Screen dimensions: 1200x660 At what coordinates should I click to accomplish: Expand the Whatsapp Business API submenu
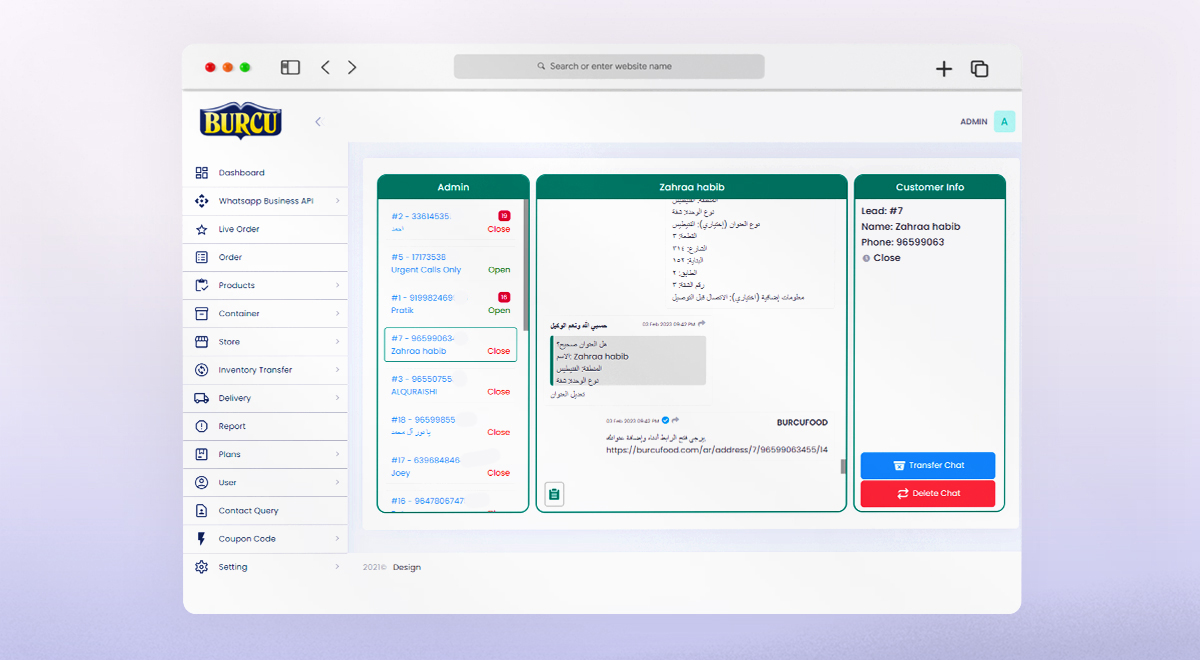coord(337,201)
